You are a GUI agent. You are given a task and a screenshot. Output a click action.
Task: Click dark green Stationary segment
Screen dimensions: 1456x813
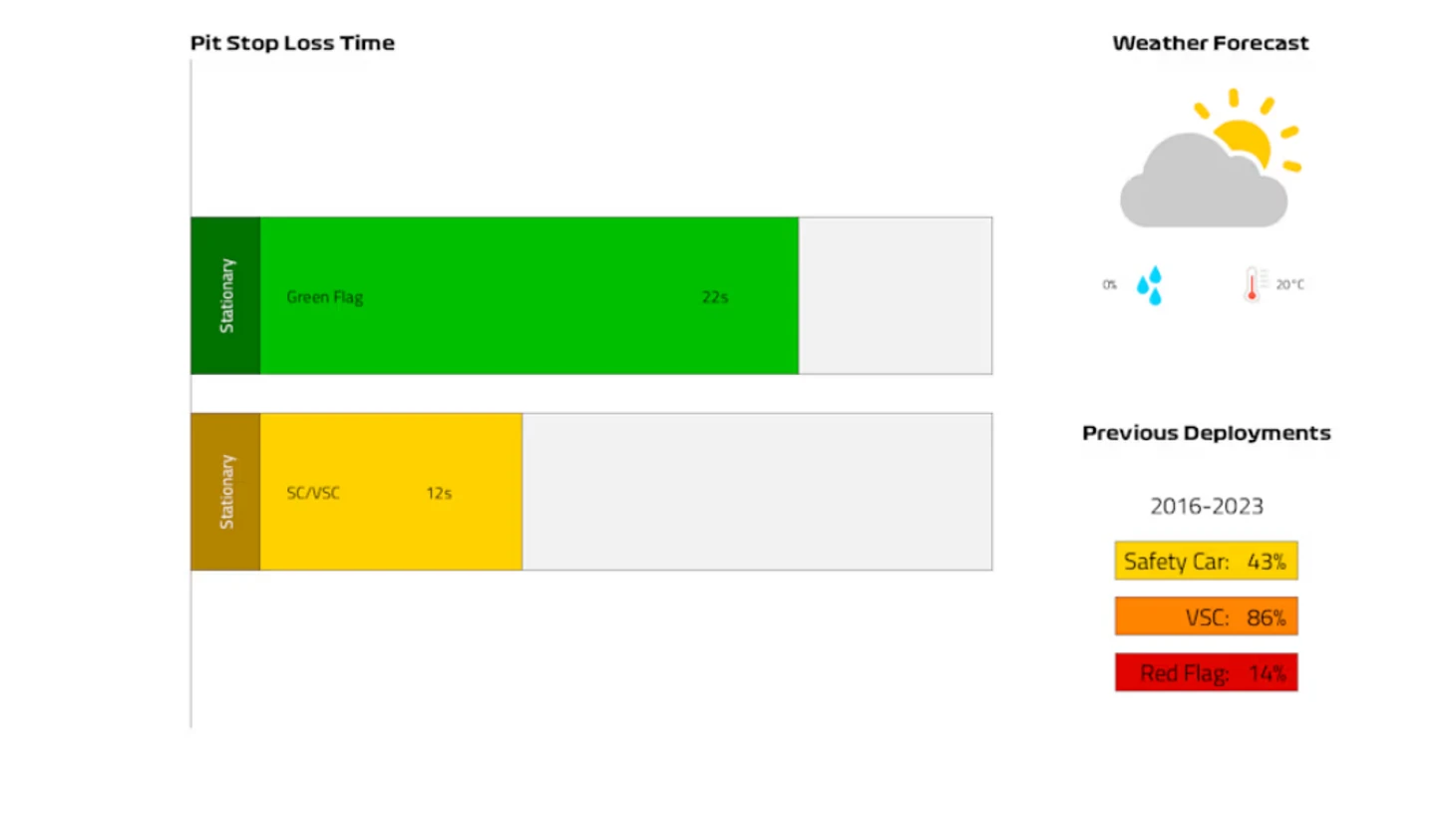[225, 296]
